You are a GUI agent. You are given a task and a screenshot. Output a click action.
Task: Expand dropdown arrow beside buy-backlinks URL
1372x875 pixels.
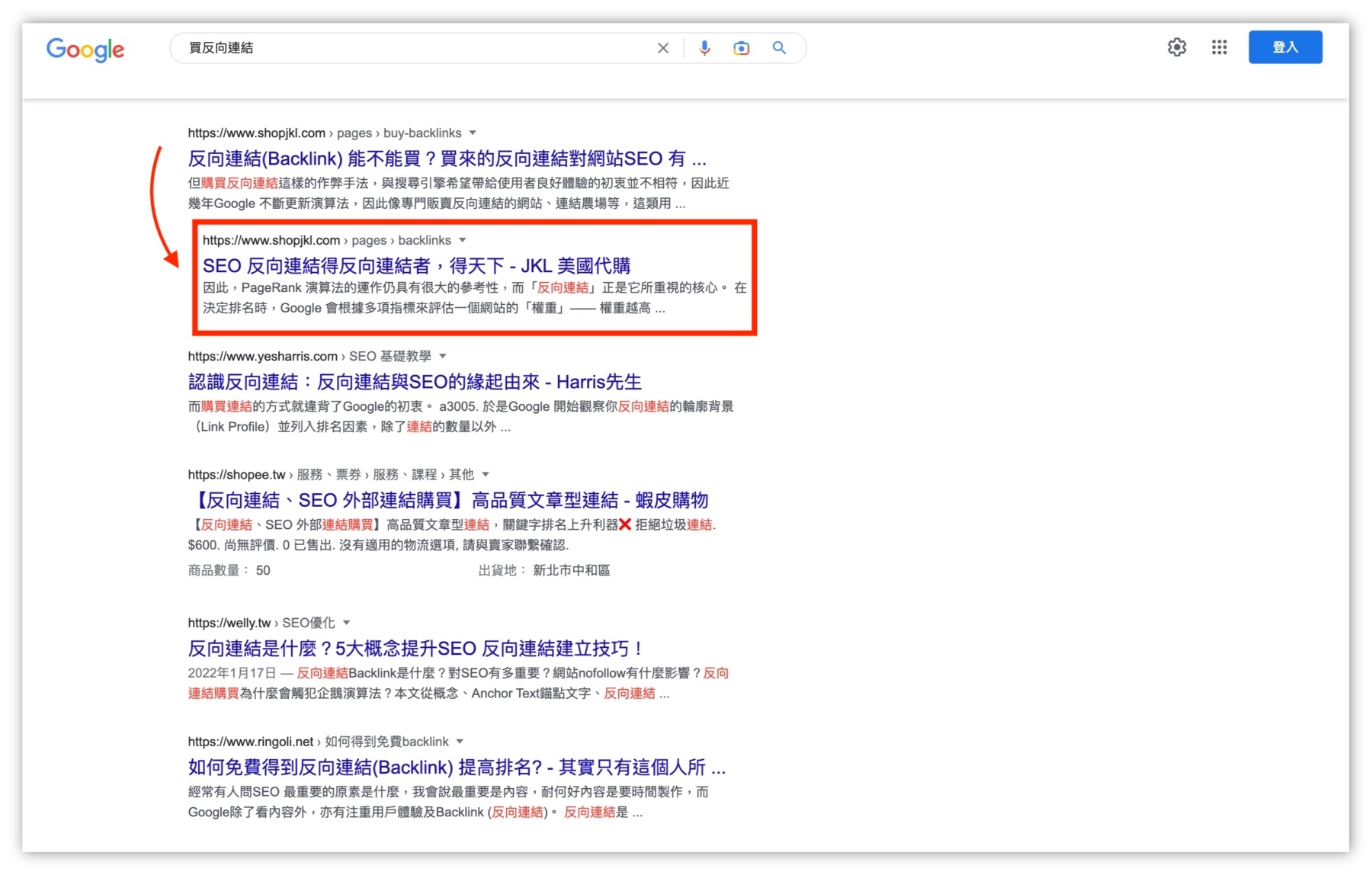click(x=473, y=133)
